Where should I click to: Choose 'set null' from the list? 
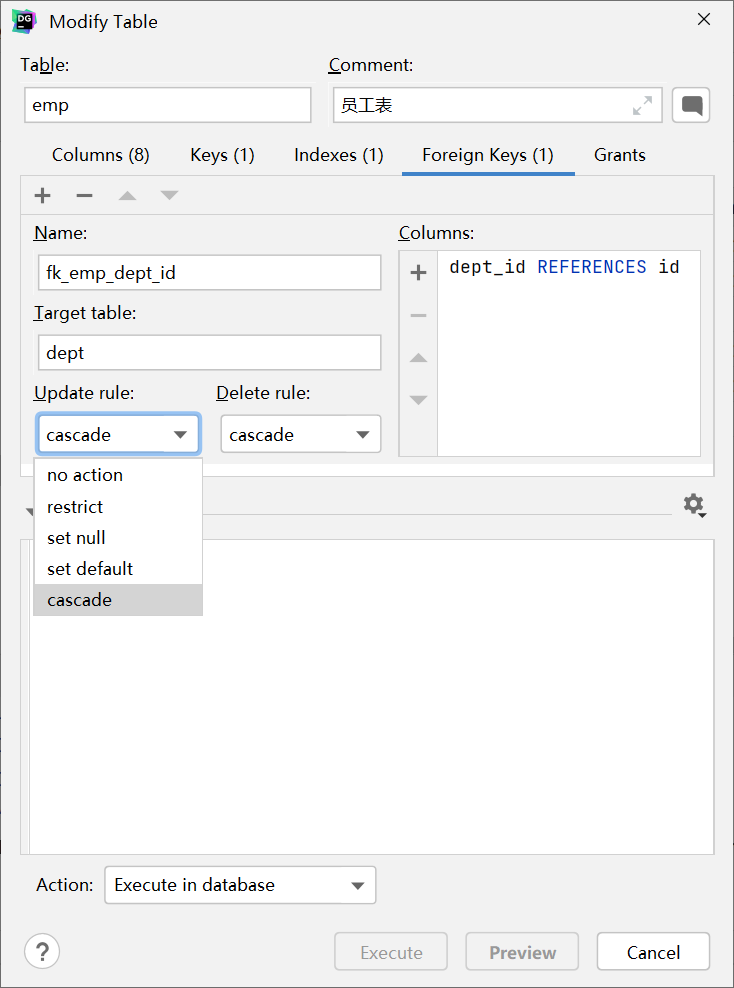tap(118, 537)
